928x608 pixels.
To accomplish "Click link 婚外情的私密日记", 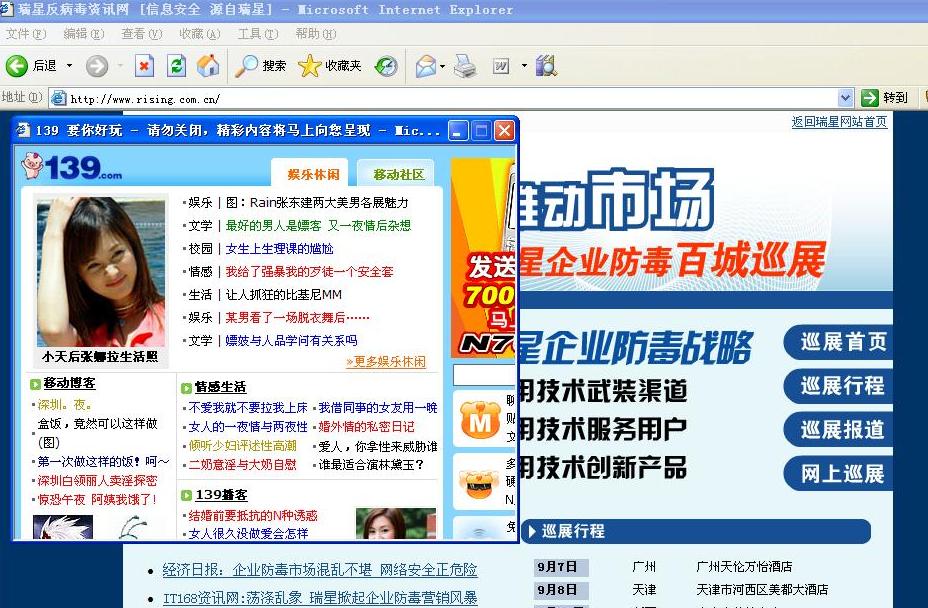I will 366,427.
